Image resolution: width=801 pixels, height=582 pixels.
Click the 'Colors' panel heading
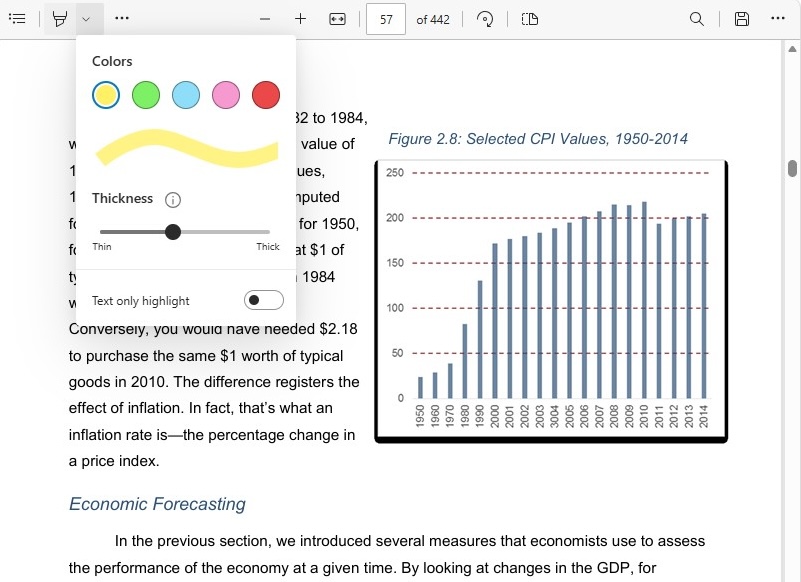pos(112,61)
